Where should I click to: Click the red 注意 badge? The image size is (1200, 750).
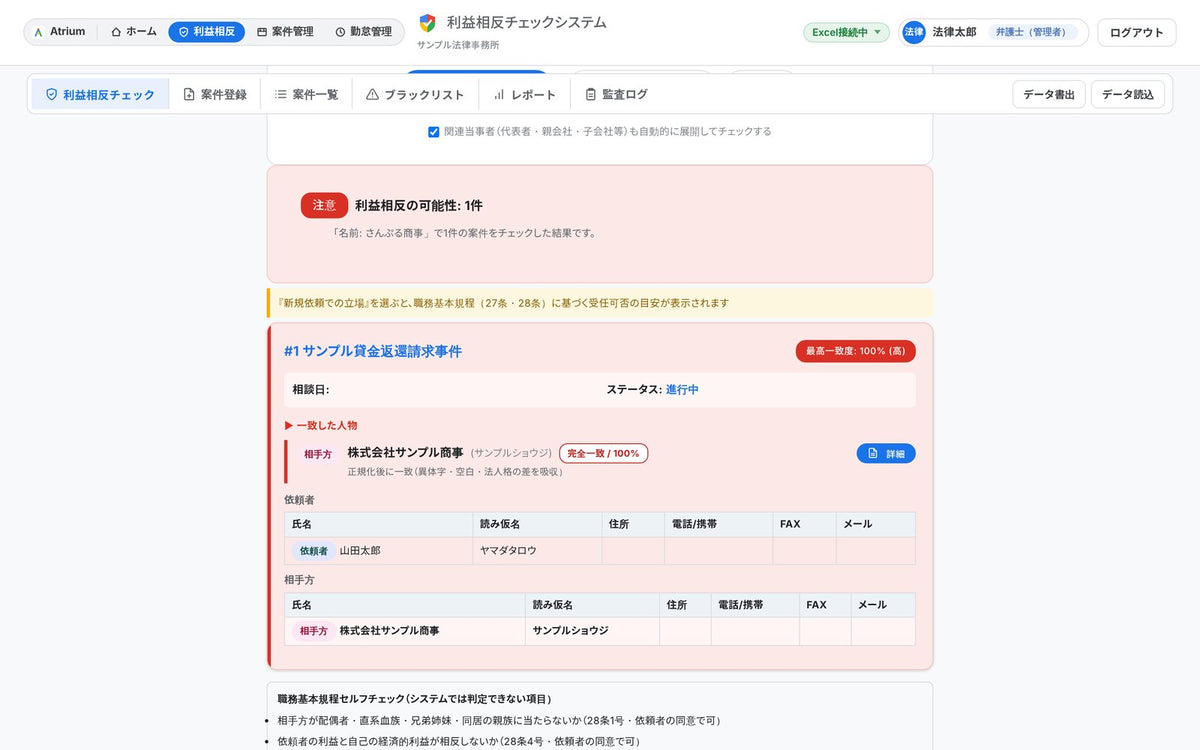(324, 205)
